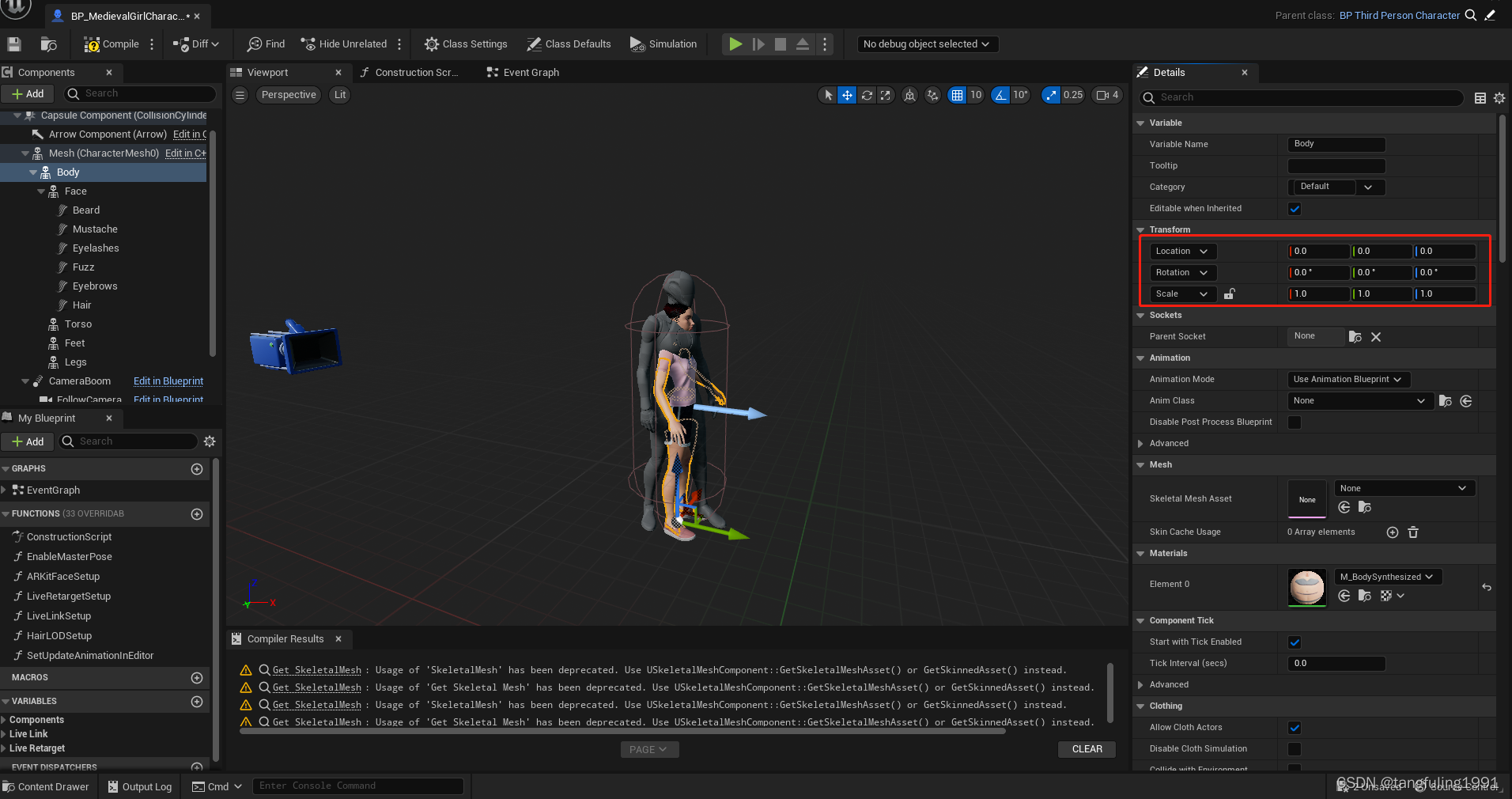Image resolution: width=1512 pixels, height=799 pixels.
Task: Delete Skin Cache Usage array elements trash icon
Action: click(1413, 532)
